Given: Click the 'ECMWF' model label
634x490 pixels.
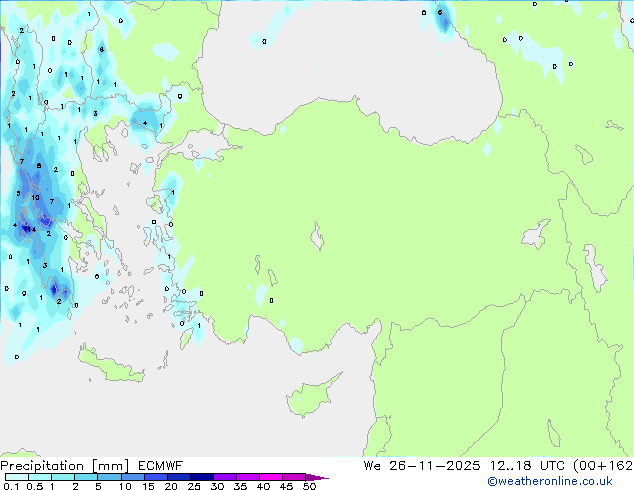Looking at the screenshot, I should pos(161,466).
